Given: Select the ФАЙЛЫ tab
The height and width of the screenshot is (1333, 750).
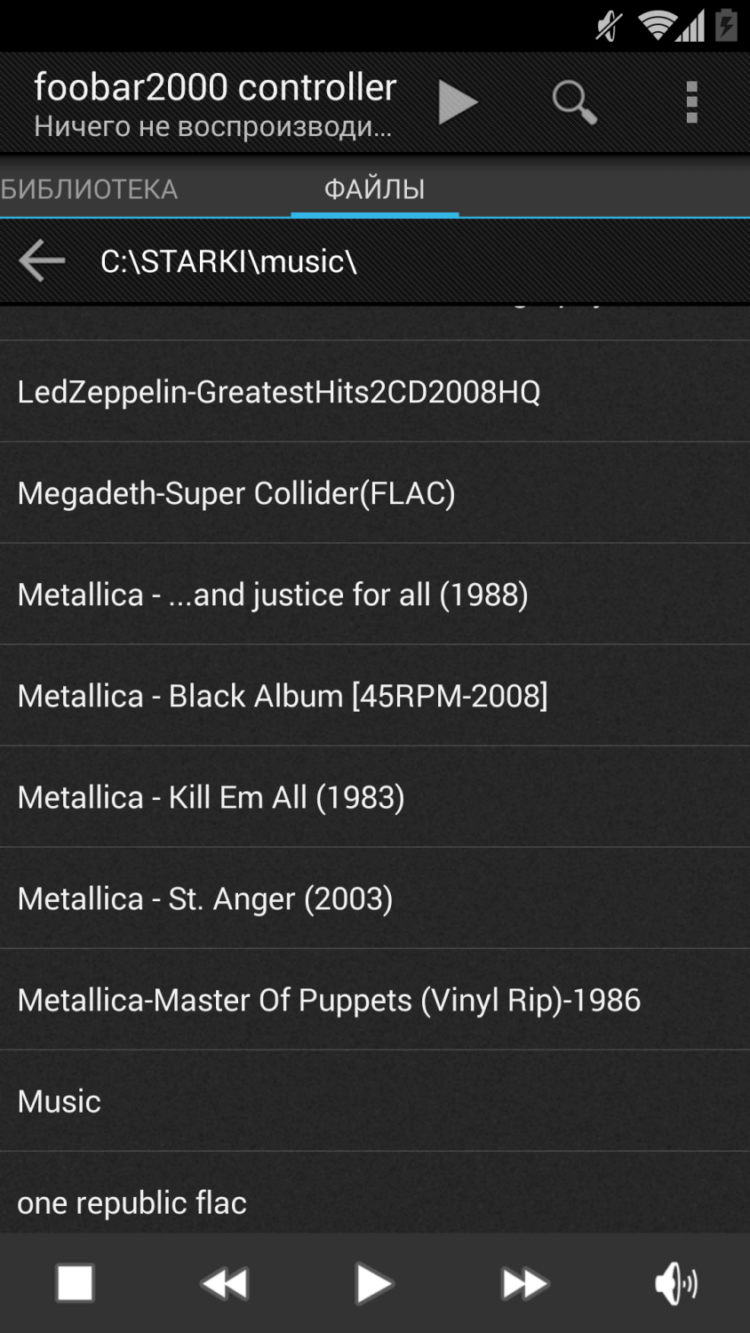Looking at the screenshot, I should pos(374,188).
